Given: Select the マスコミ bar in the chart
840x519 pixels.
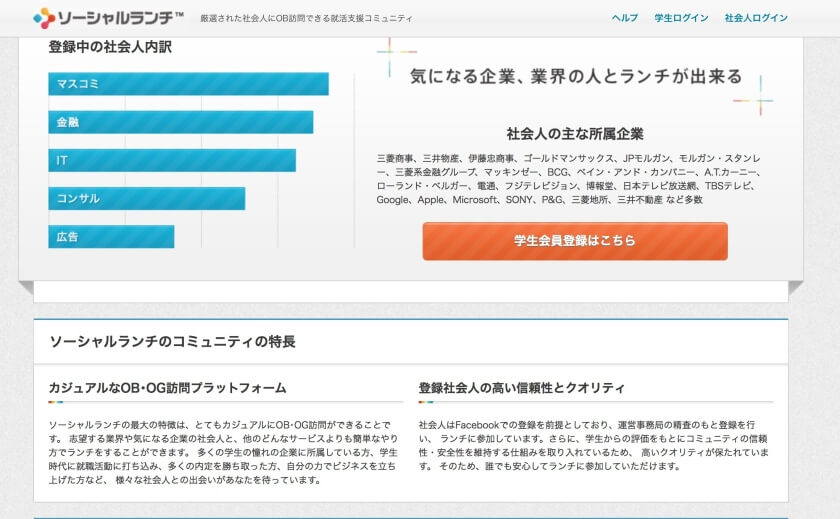Looking at the screenshot, I should [189, 84].
